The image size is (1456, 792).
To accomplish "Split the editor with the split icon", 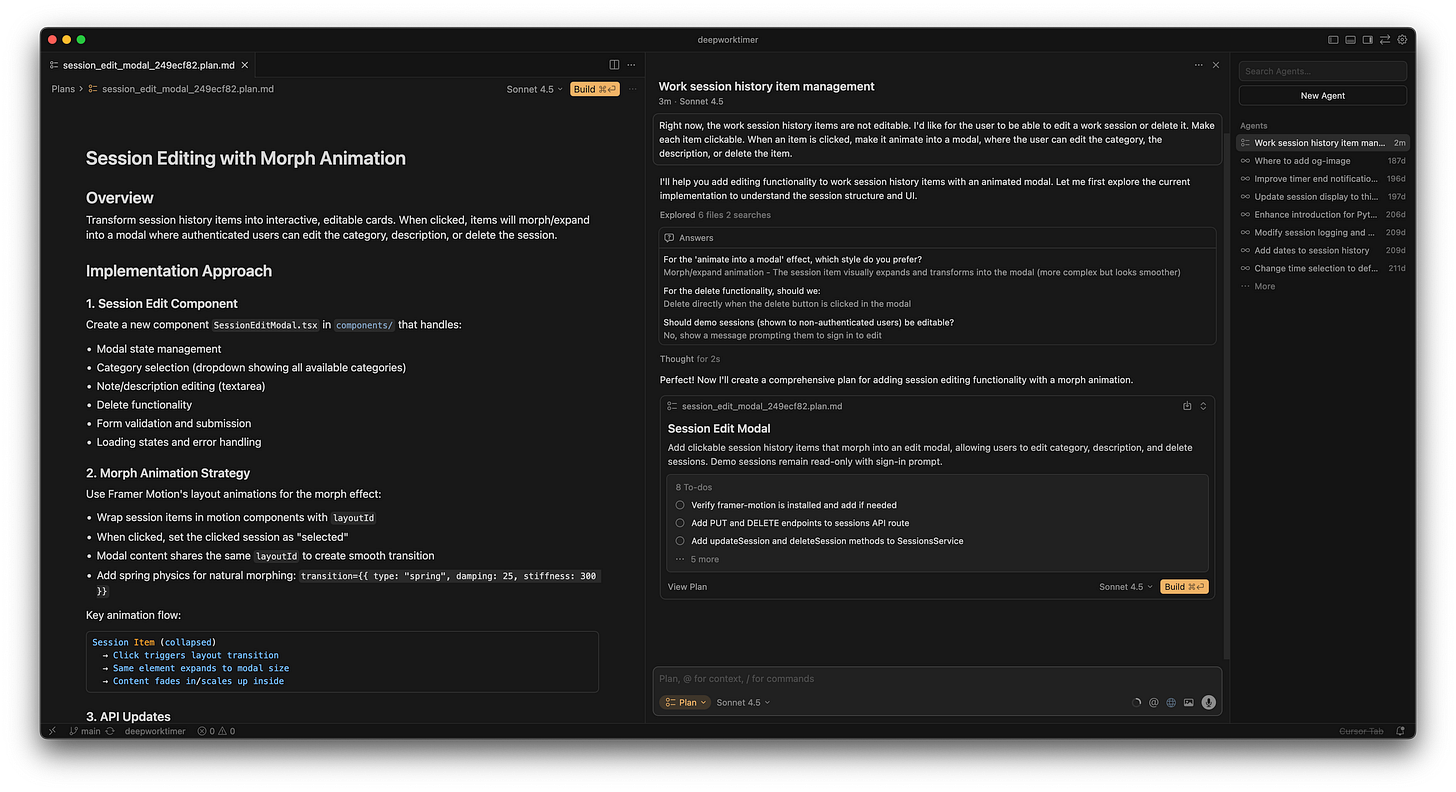I will click(x=614, y=65).
